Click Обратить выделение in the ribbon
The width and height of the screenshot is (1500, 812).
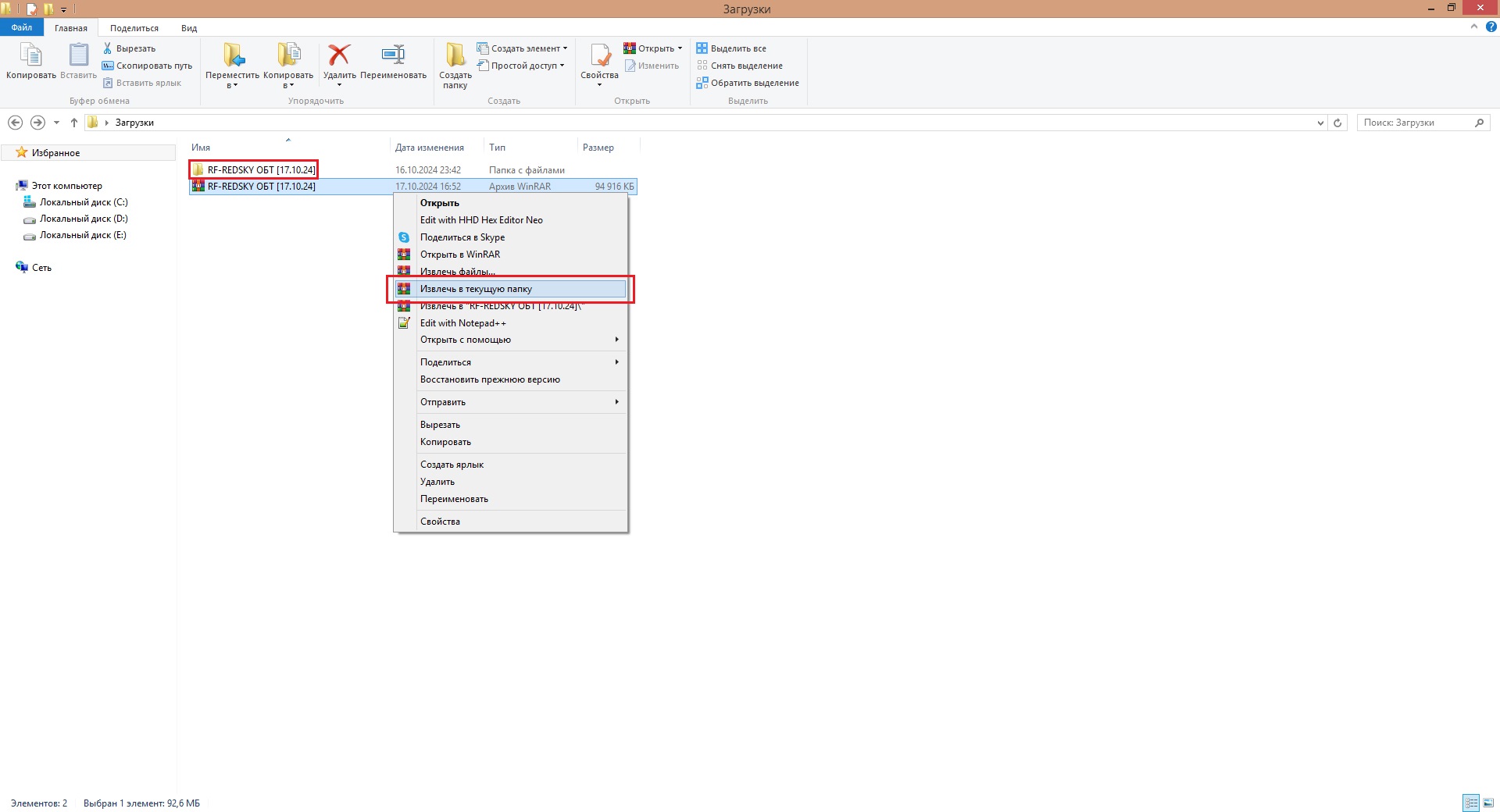[x=748, y=83]
